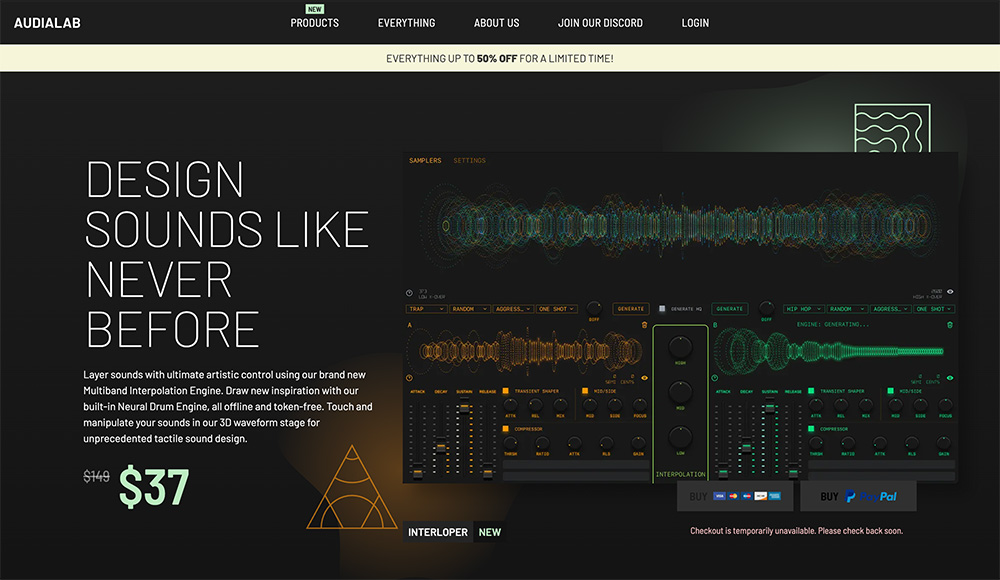Click sampler A's SUSTAIN fader handle
This screenshot has height=580, width=1000.
pos(464,408)
